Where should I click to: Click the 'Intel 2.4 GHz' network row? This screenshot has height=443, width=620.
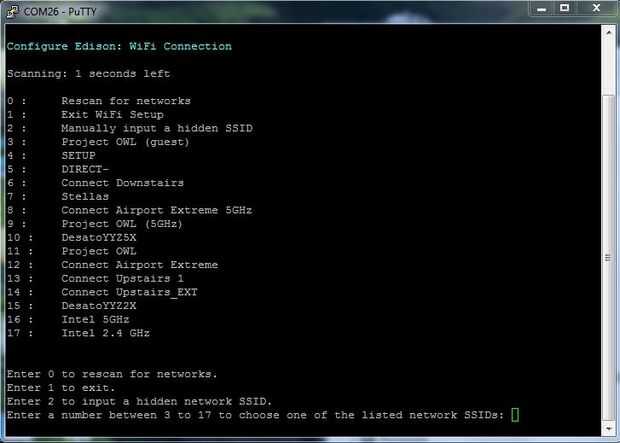[78, 333]
